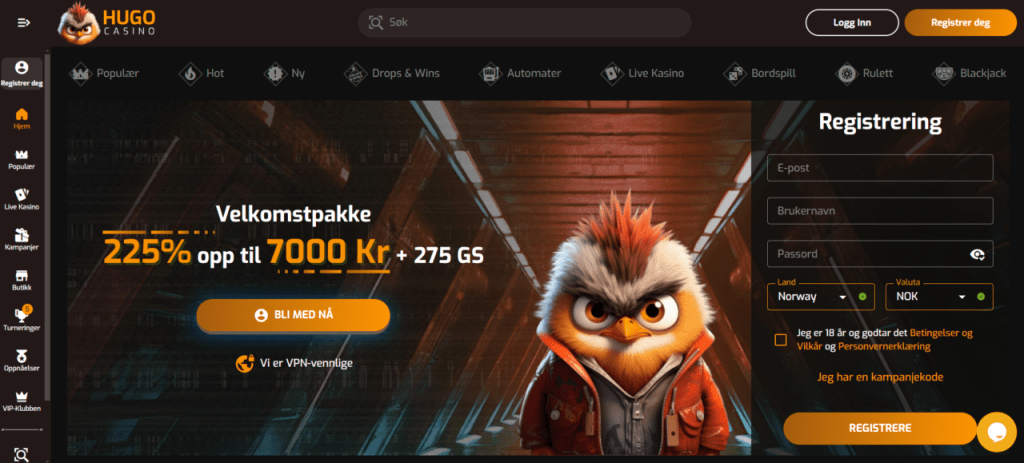Viewport: 1024px width, 463px height.
Task: Open the live chat bubble
Action: (997, 432)
